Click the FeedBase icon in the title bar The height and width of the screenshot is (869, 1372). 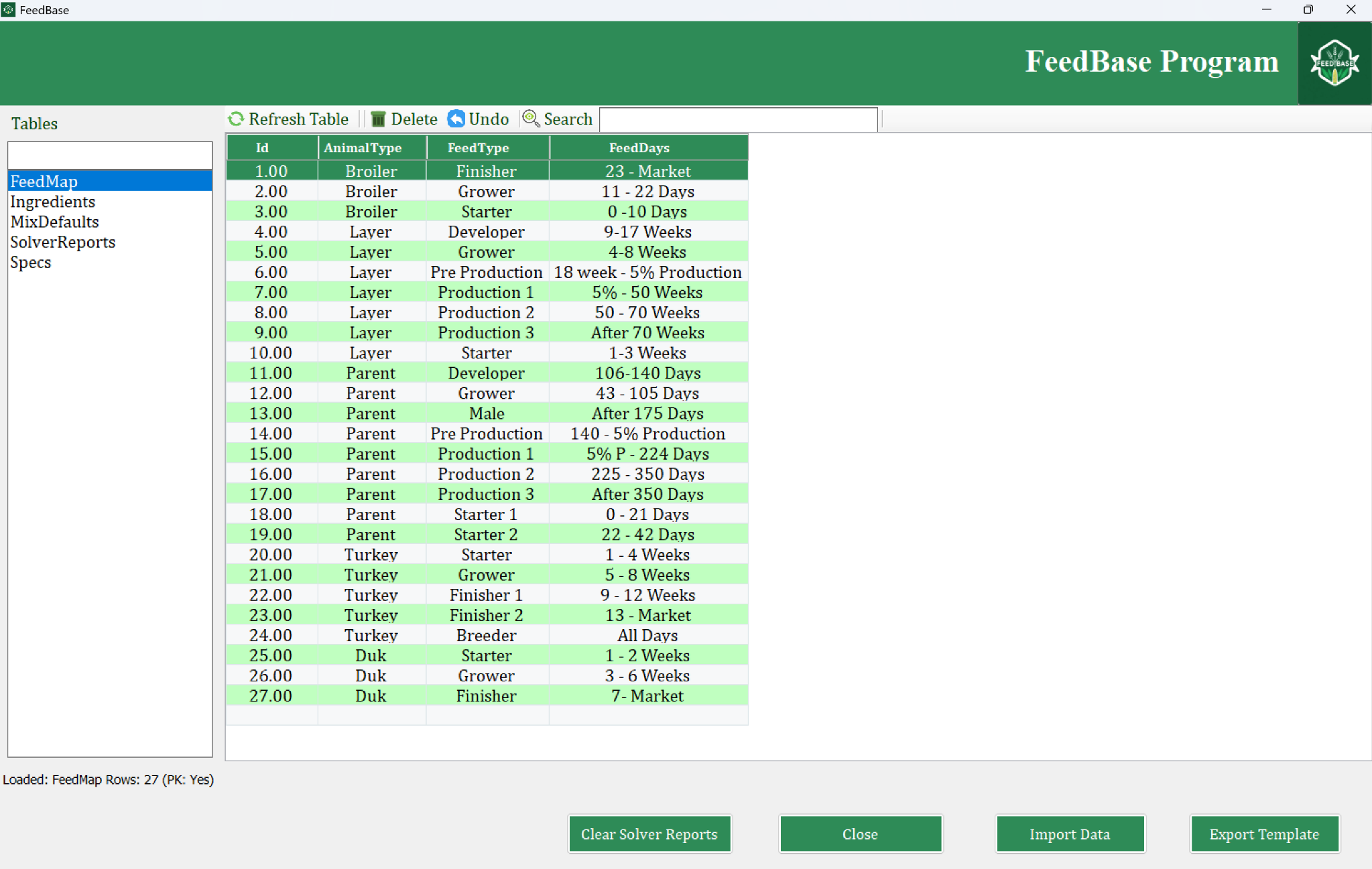tap(9, 9)
